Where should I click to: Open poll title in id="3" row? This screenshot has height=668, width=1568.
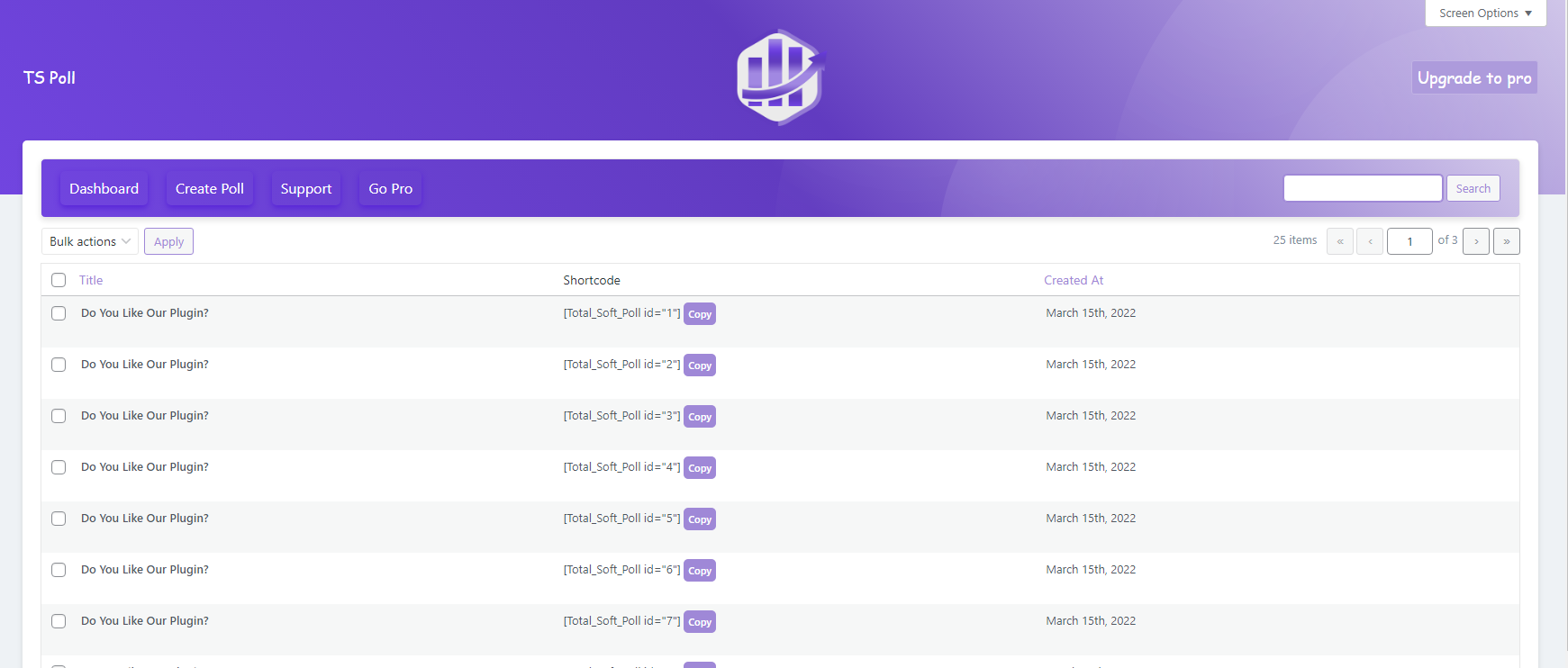[x=145, y=416]
